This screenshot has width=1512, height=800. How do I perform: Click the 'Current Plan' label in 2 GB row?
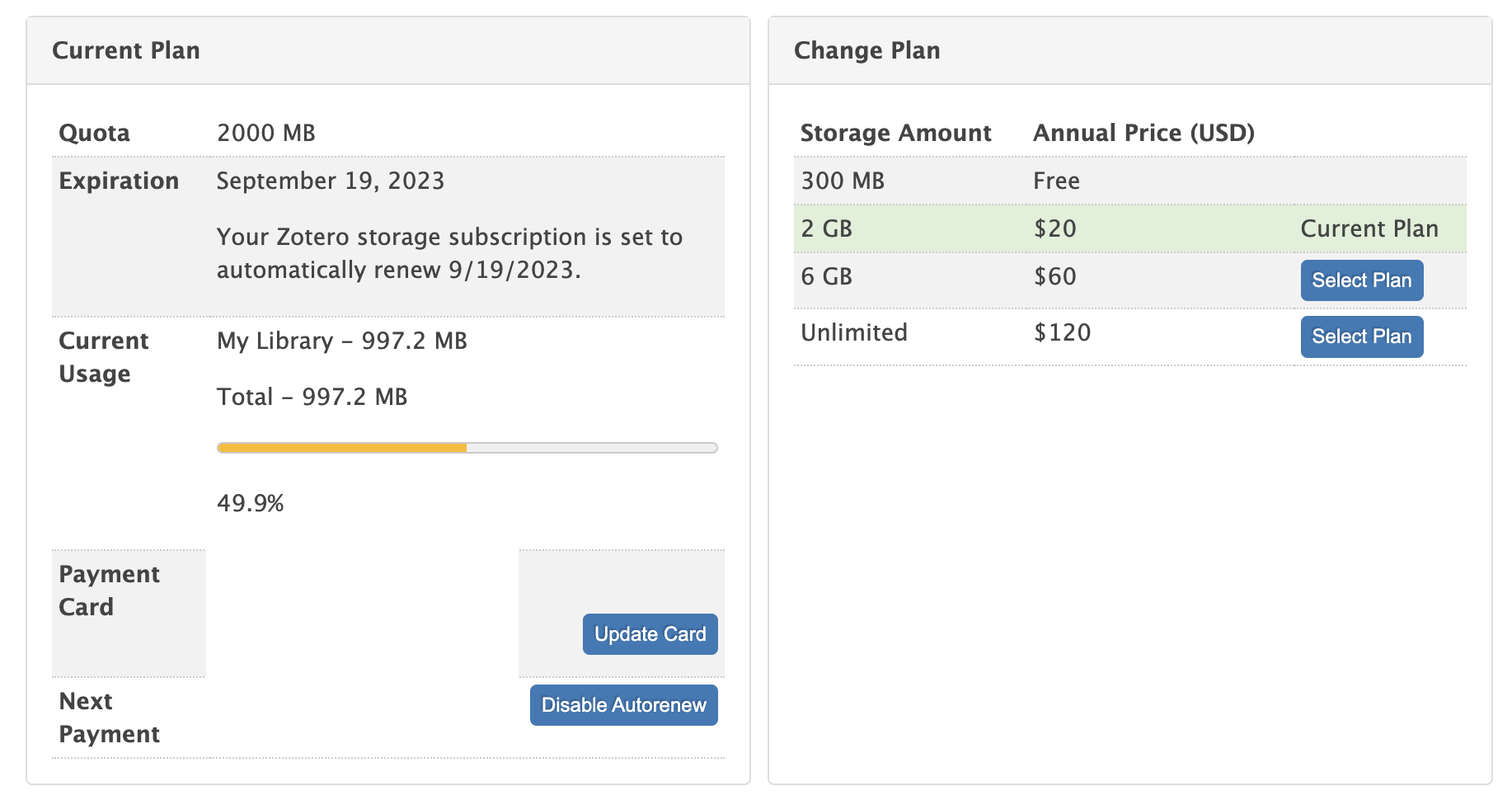point(1369,228)
